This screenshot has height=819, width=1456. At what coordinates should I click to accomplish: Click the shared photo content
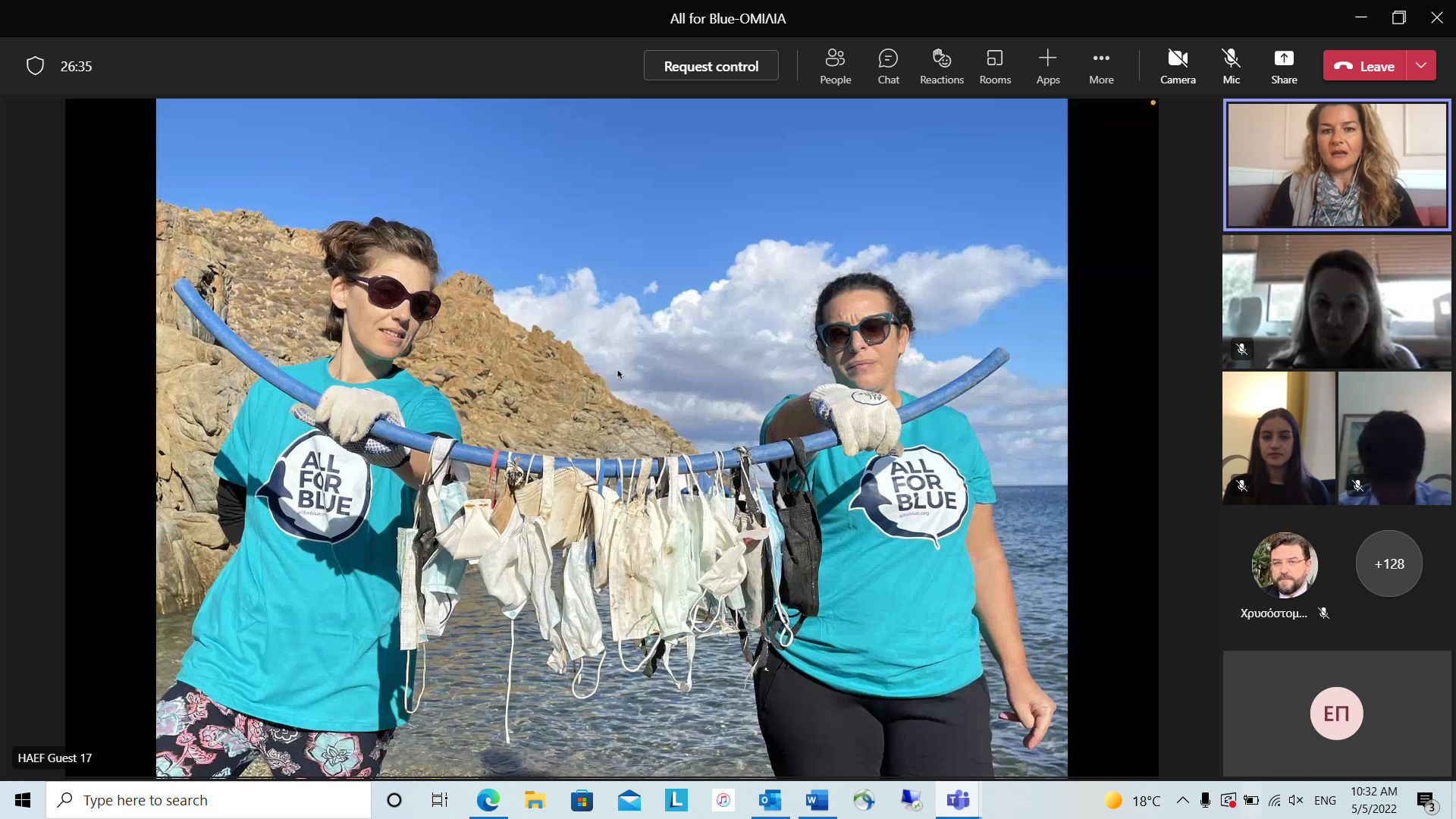pyautogui.click(x=611, y=438)
